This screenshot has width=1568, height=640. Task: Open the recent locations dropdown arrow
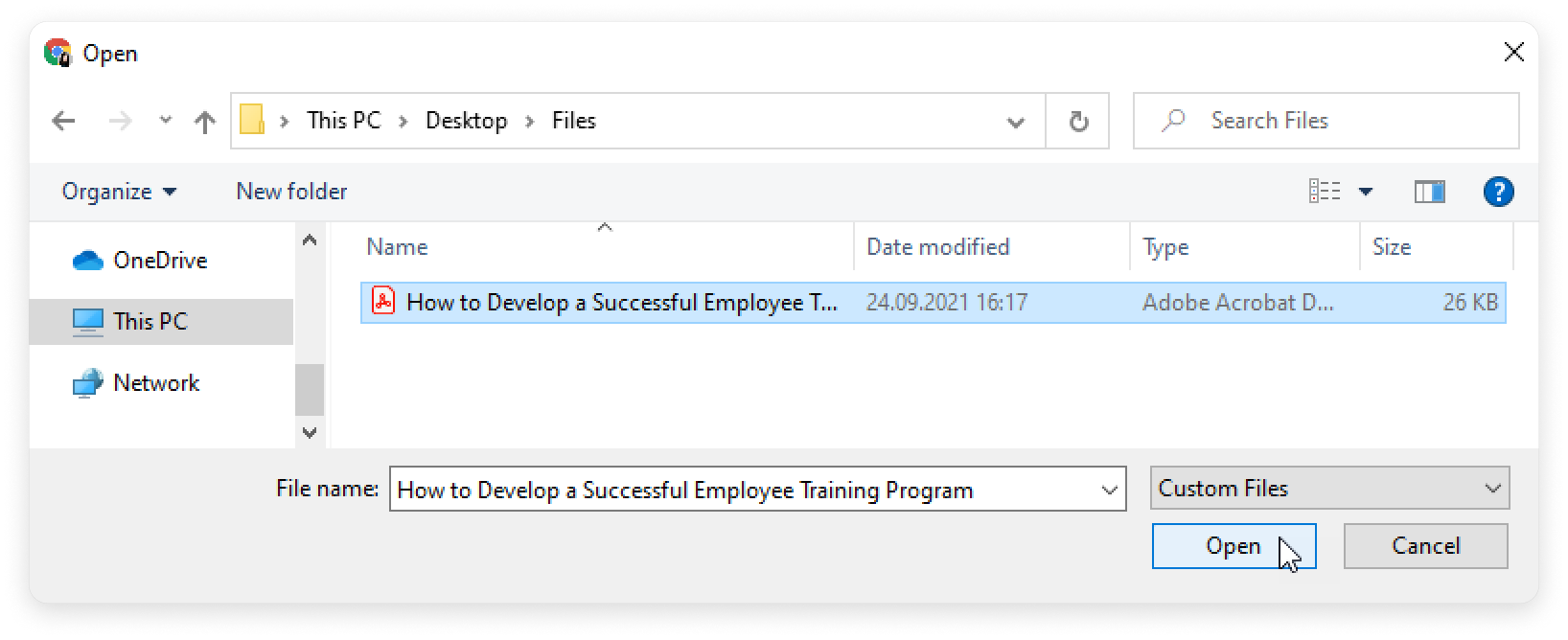(x=166, y=121)
